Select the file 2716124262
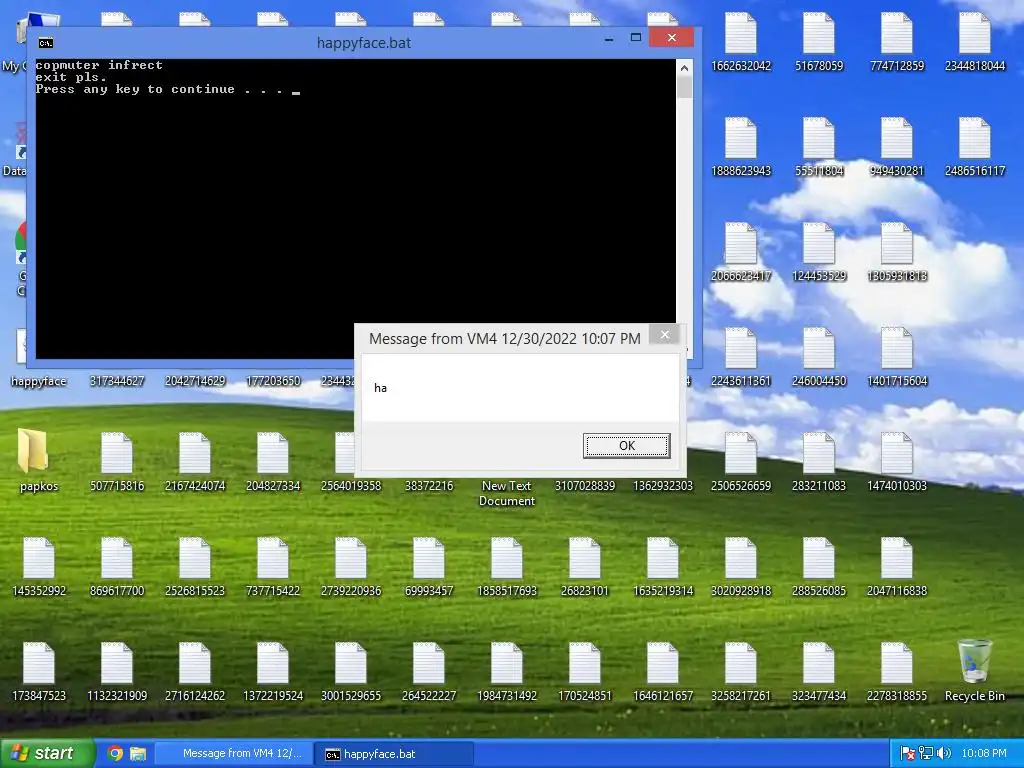The width and height of the screenshot is (1024, 768). (195, 673)
